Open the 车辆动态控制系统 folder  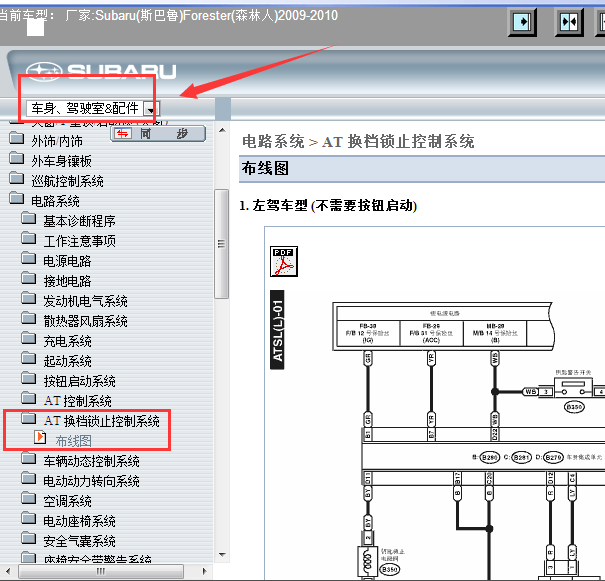pos(91,461)
